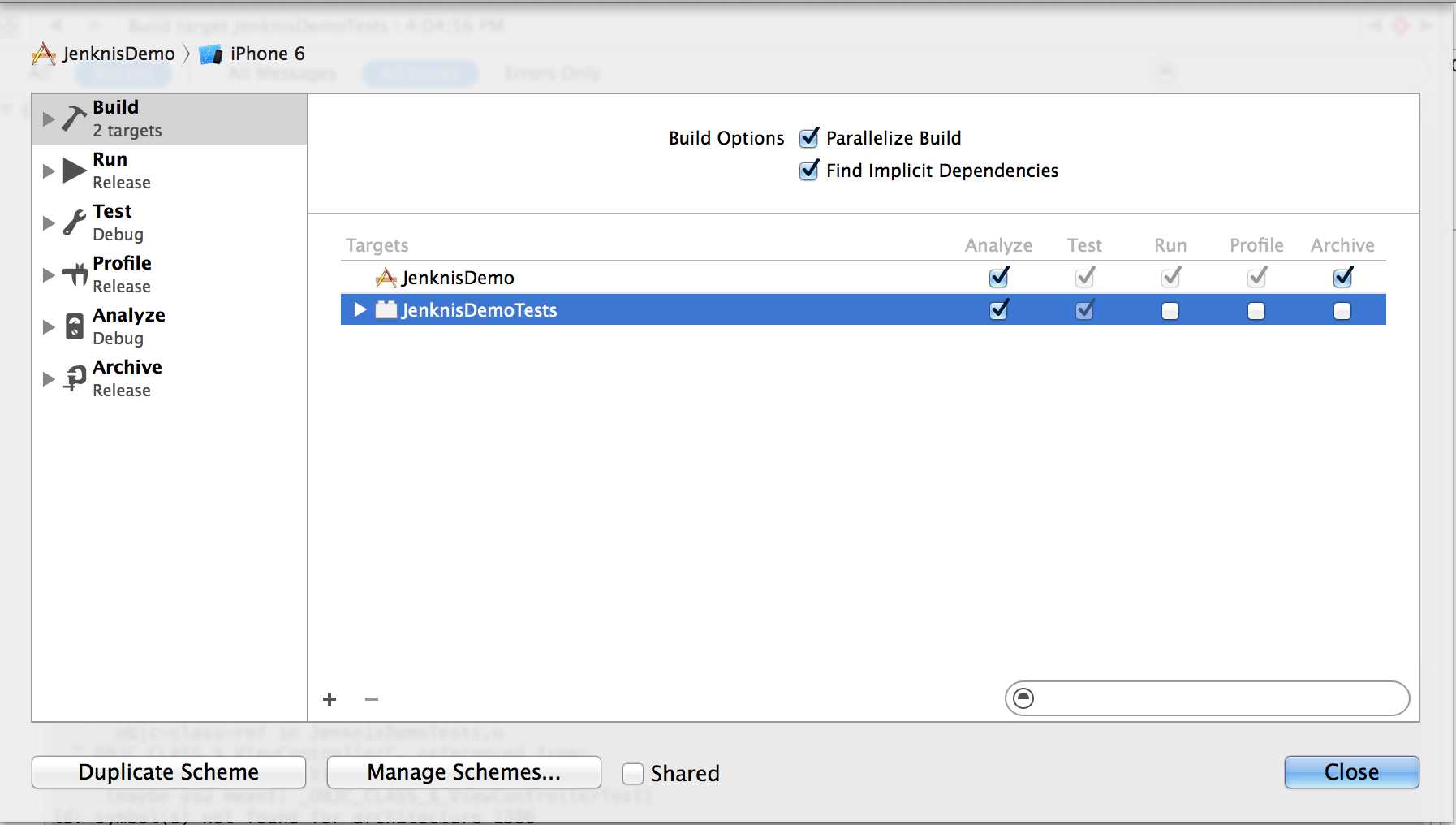1456x825 pixels.
Task: Close the scheme editor sheet
Action: (1351, 772)
